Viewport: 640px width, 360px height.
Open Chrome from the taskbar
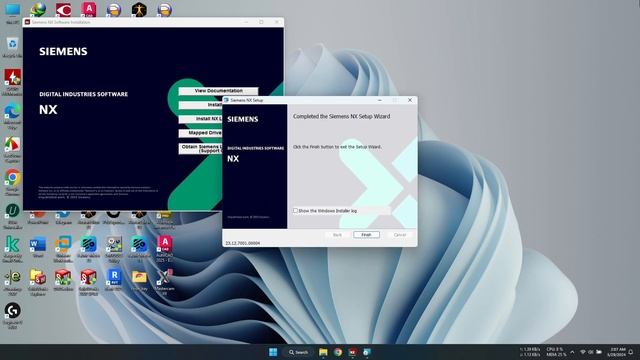click(338, 352)
